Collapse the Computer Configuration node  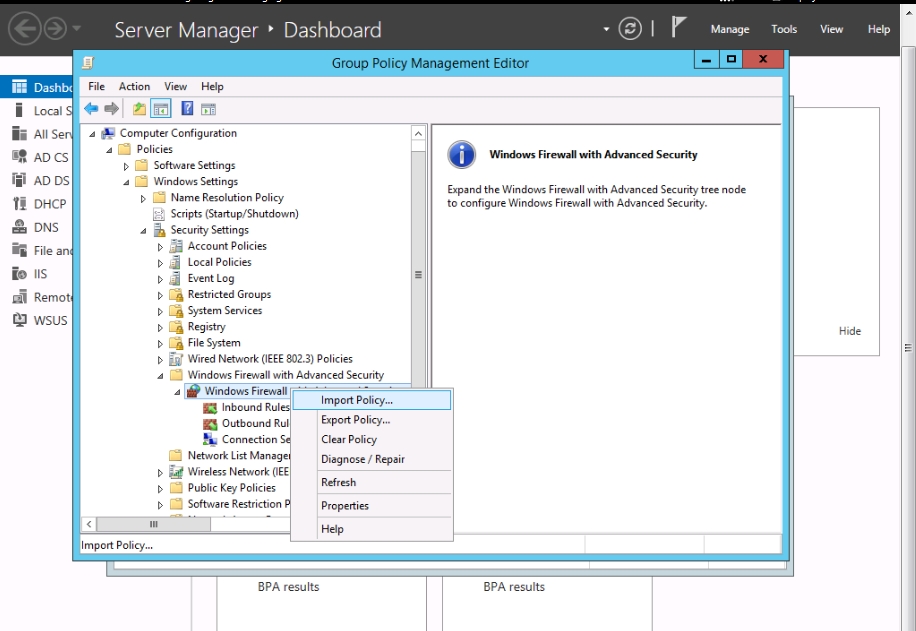coord(92,134)
